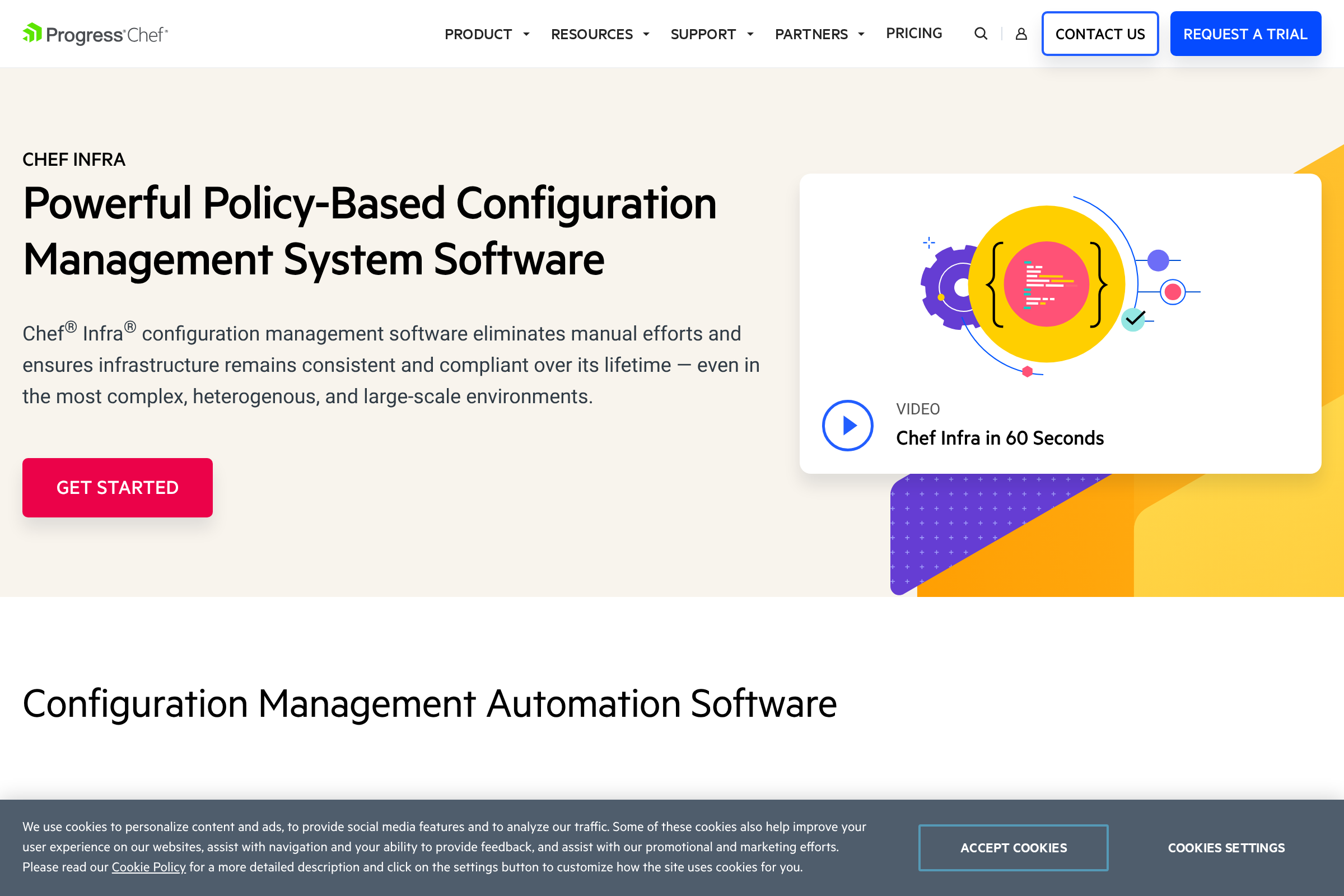Click the user account icon in the header

click(x=1020, y=34)
